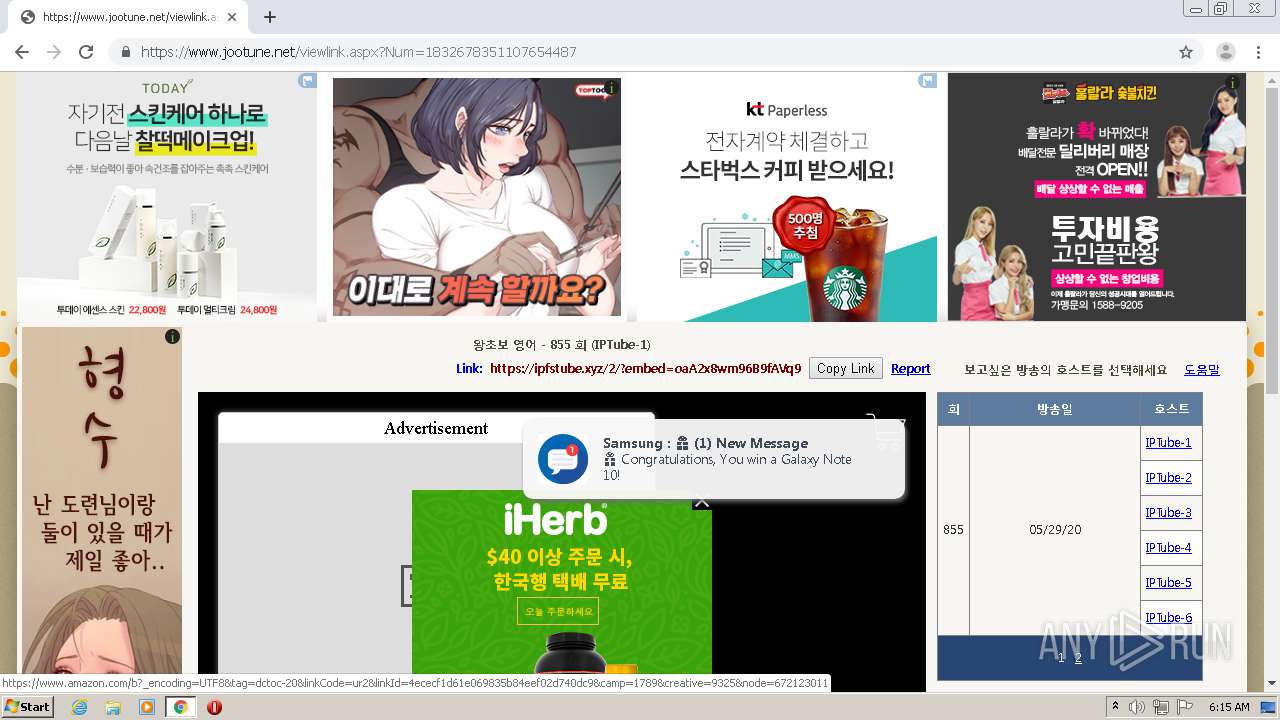Select the jootune.net viewlink tab
This screenshot has height=720, width=1280.
tap(128, 17)
